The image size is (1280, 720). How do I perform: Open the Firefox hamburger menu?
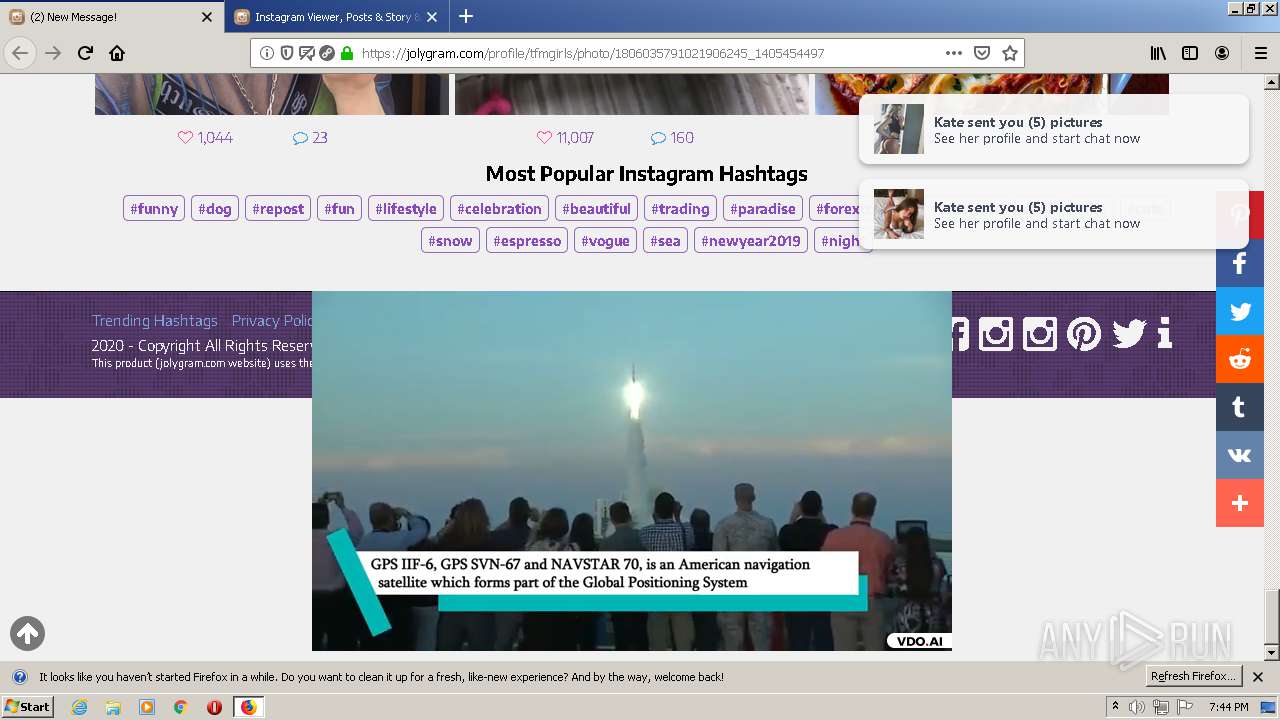1260,53
